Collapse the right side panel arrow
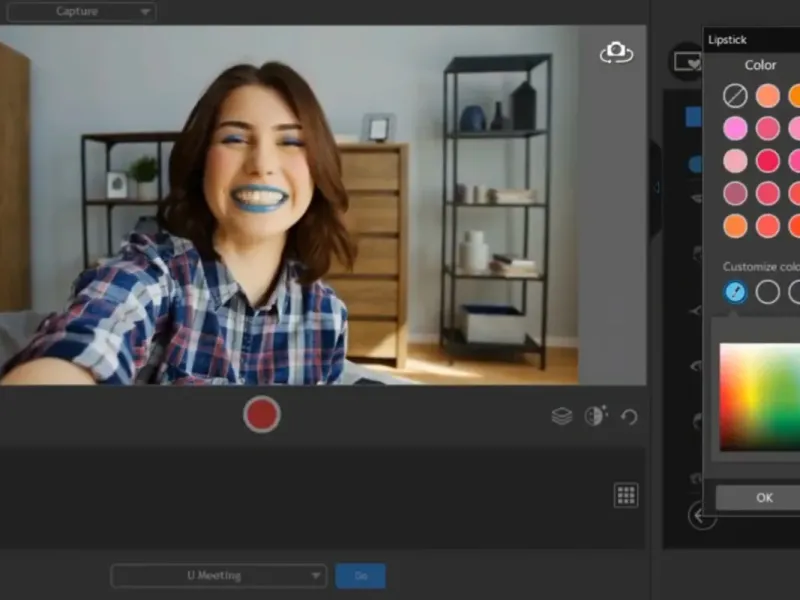The height and width of the screenshot is (600, 800). pos(656,187)
